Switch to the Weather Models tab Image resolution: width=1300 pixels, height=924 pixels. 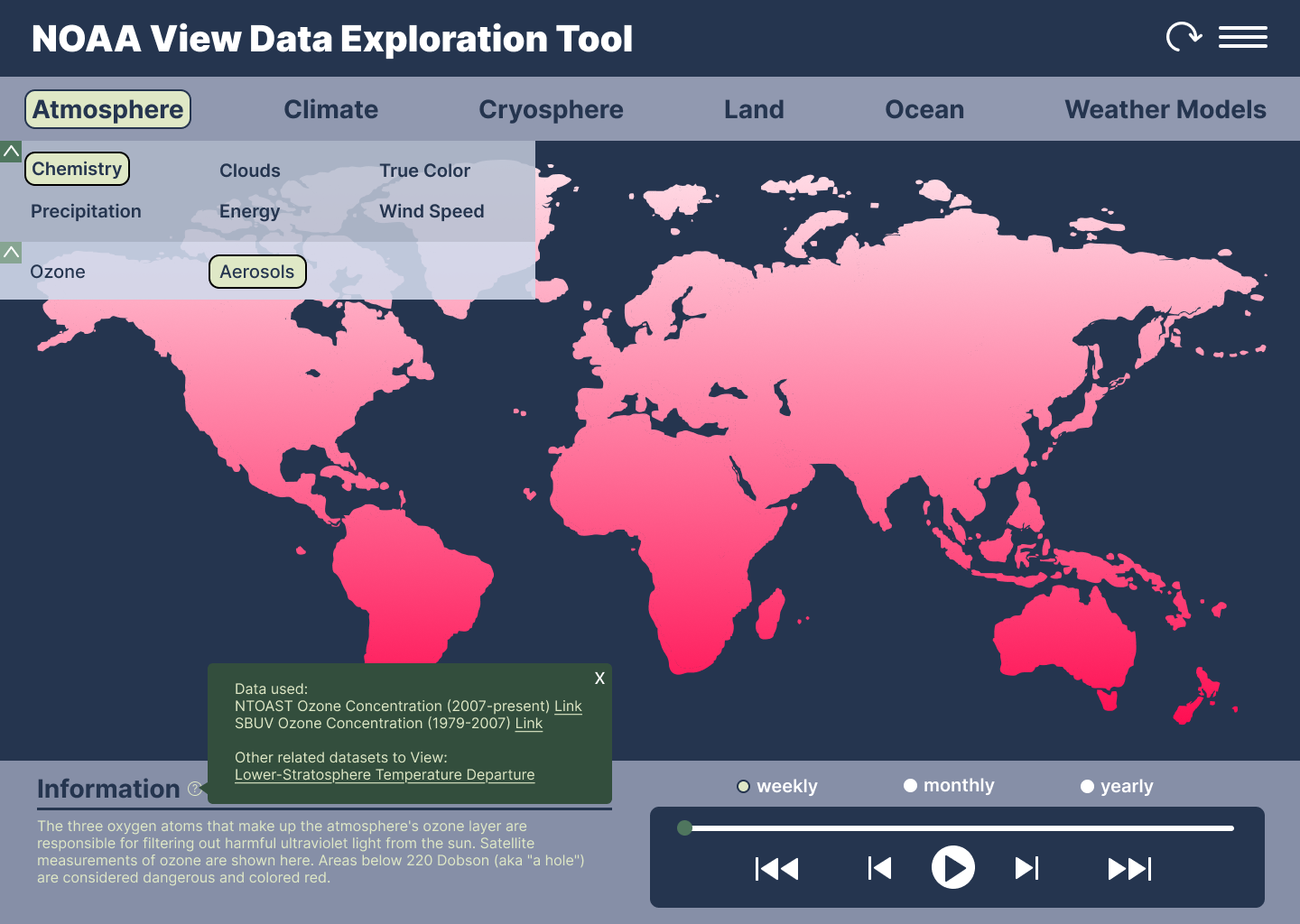1165,109
